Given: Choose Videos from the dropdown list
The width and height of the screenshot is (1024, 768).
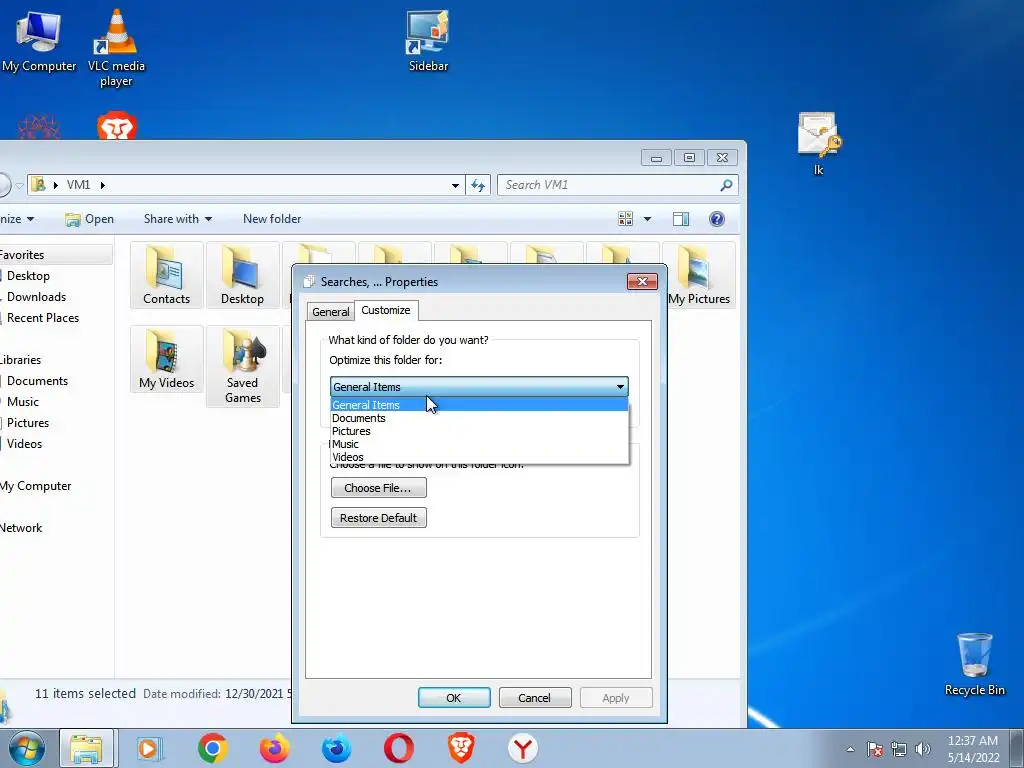Looking at the screenshot, I should click(x=479, y=457).
